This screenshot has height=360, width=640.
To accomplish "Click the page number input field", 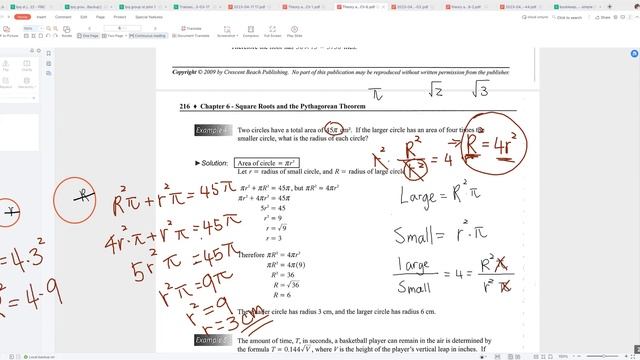I will [x=122, y=28].
